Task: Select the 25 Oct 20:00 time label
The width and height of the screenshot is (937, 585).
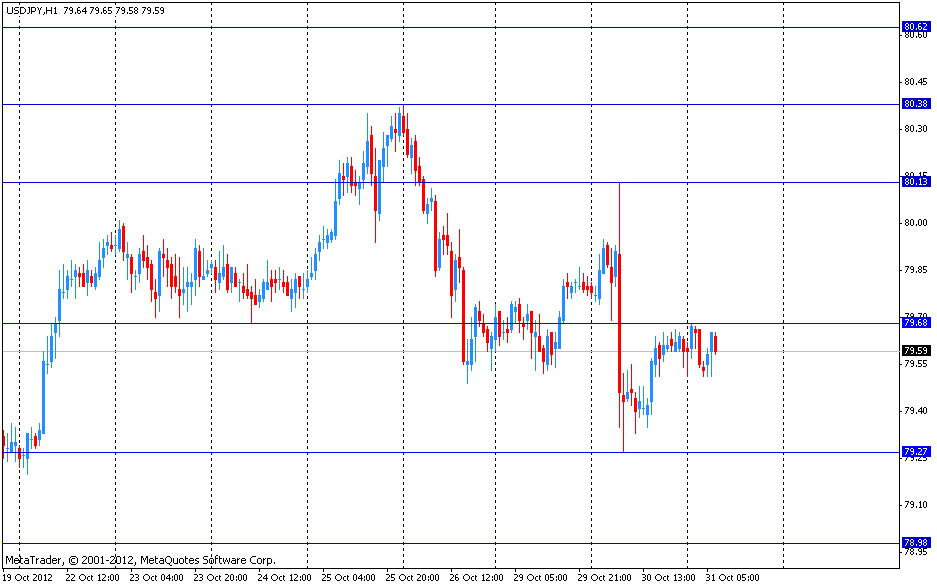Action: (x=413, y=577)
